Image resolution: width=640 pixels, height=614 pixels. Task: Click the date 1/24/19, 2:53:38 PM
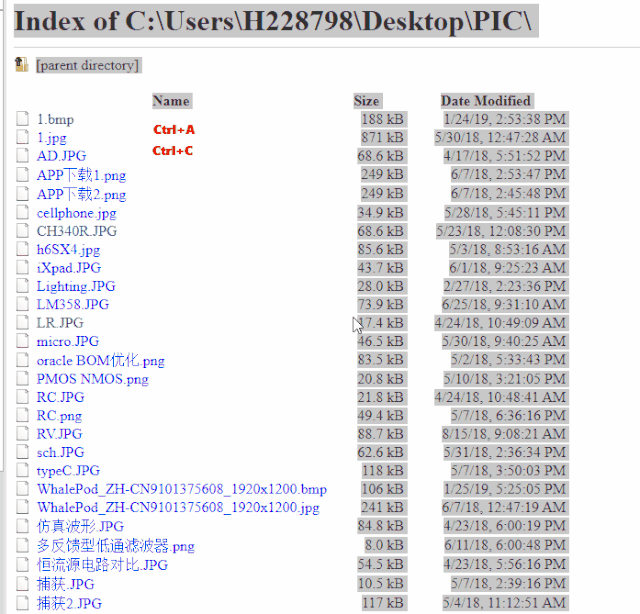pos(505,119)
